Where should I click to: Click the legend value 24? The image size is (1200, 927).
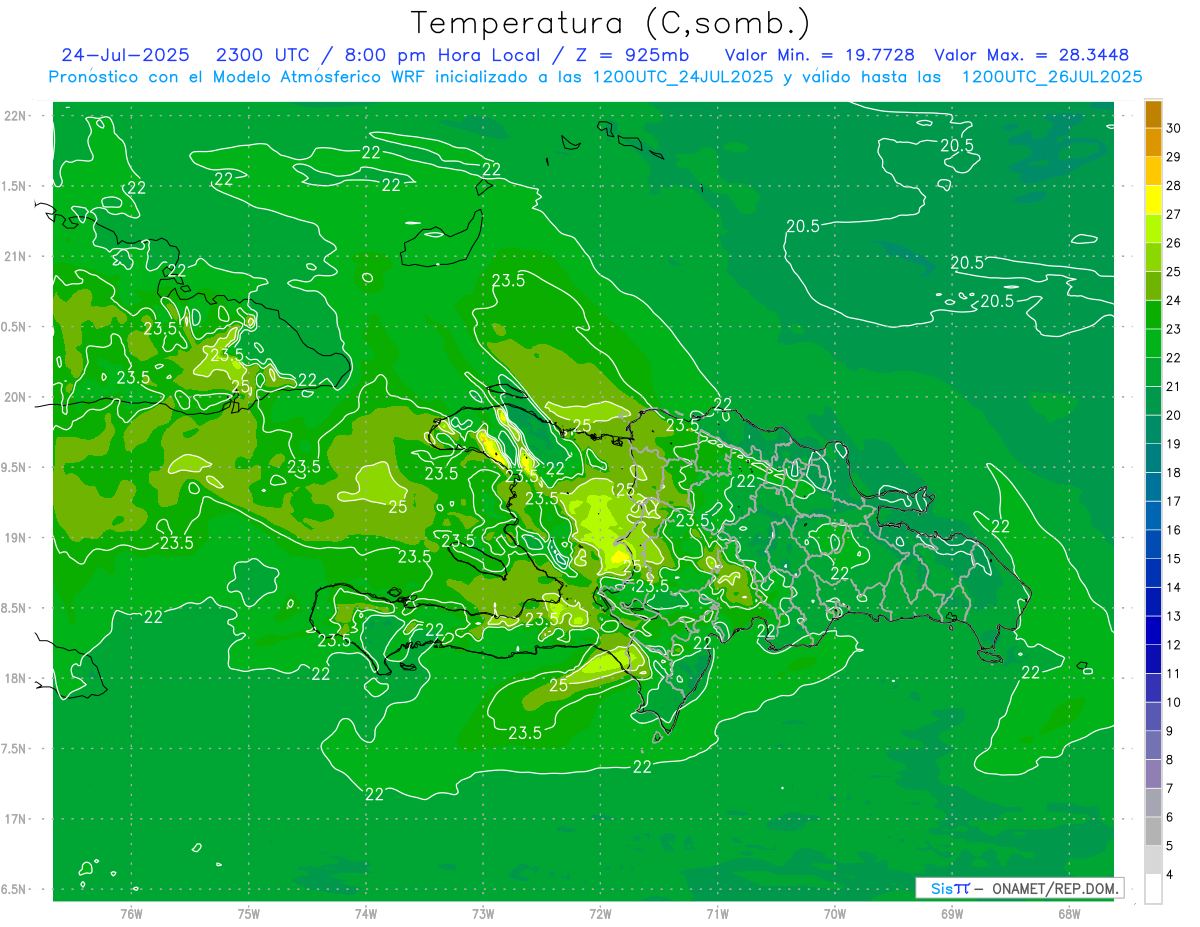(1173, 300)
